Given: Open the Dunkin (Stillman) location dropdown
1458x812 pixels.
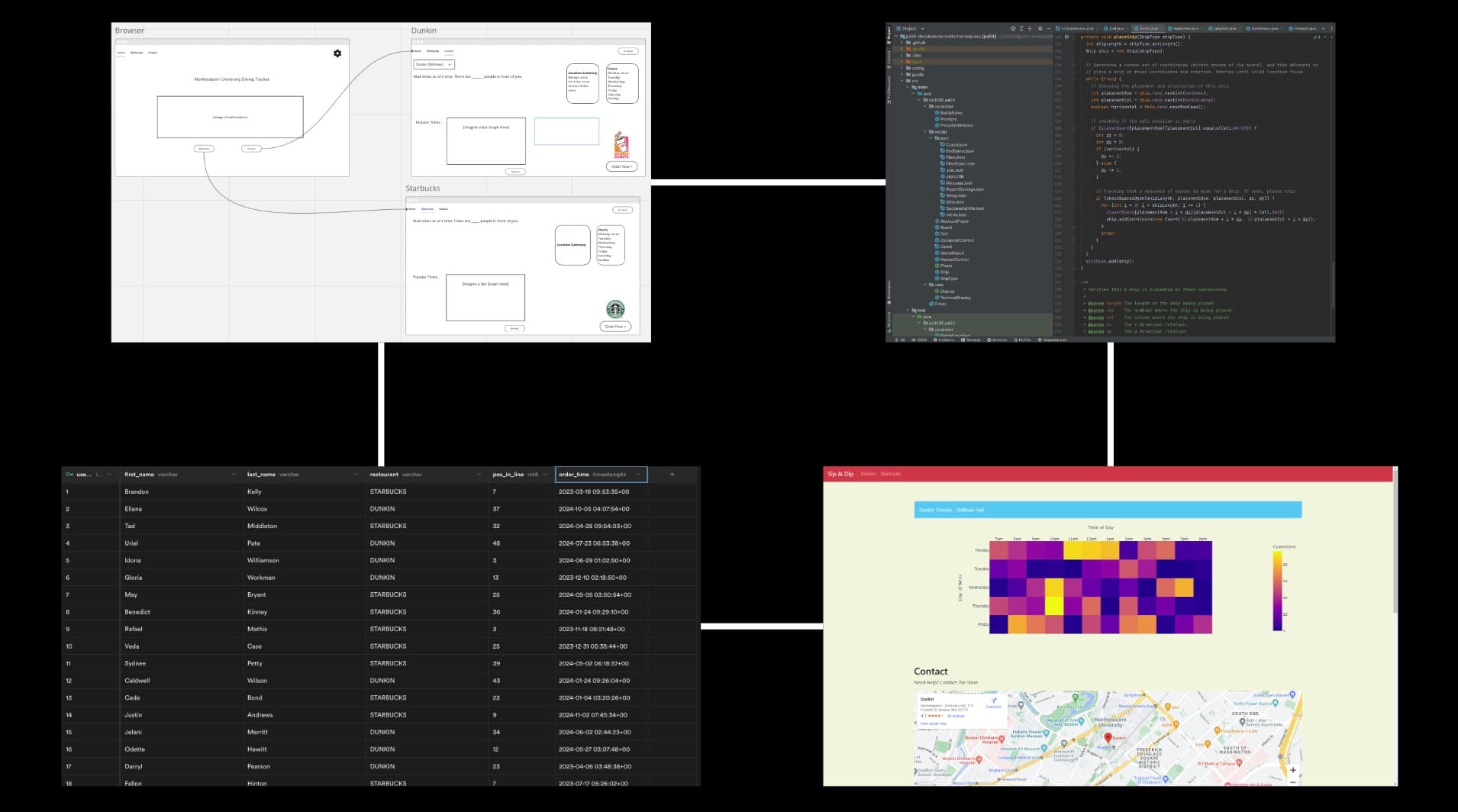Looking at the screenshot, I should pyautogui.click(x=434, y=64).
